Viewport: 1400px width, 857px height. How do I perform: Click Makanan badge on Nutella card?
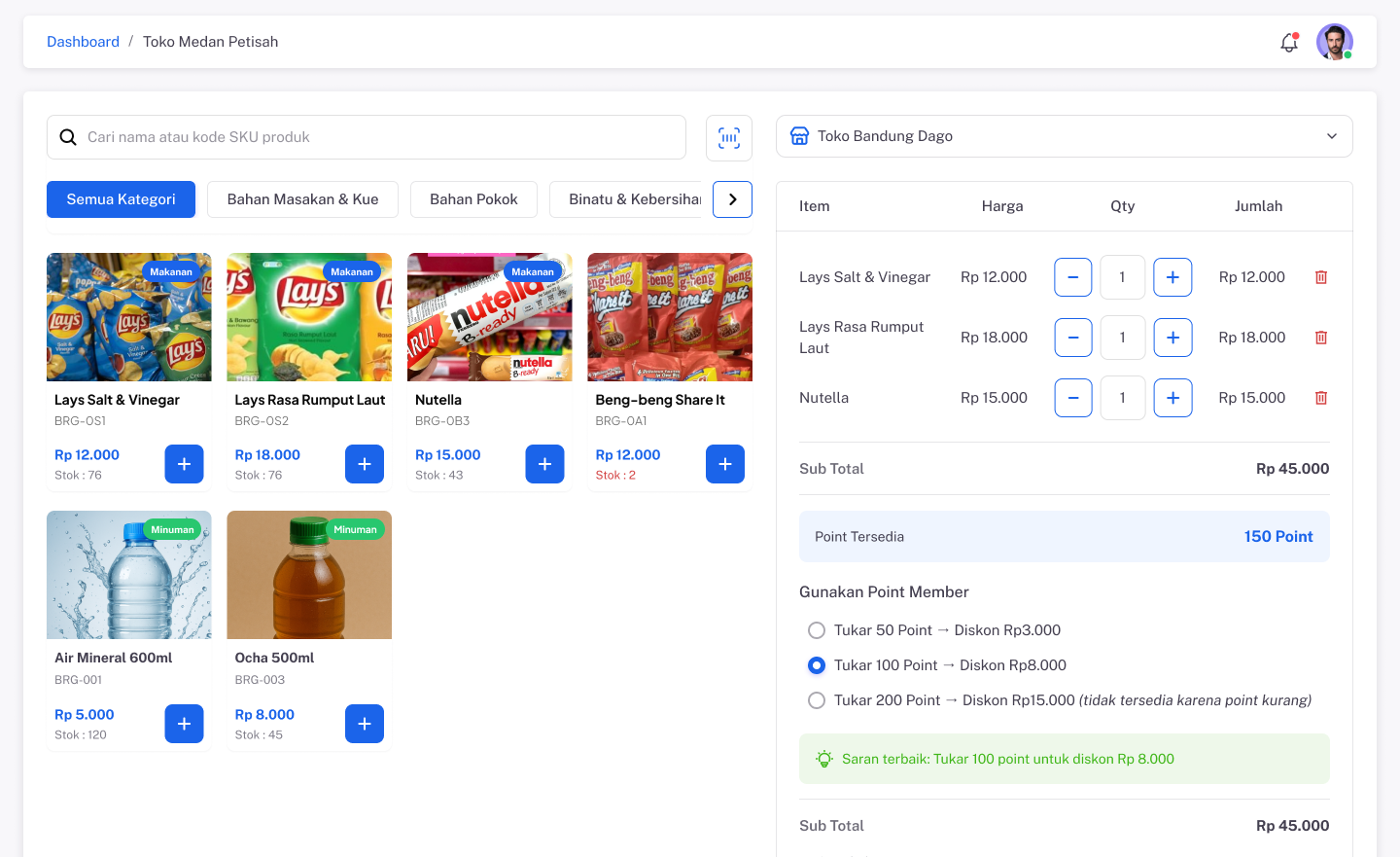533,272
